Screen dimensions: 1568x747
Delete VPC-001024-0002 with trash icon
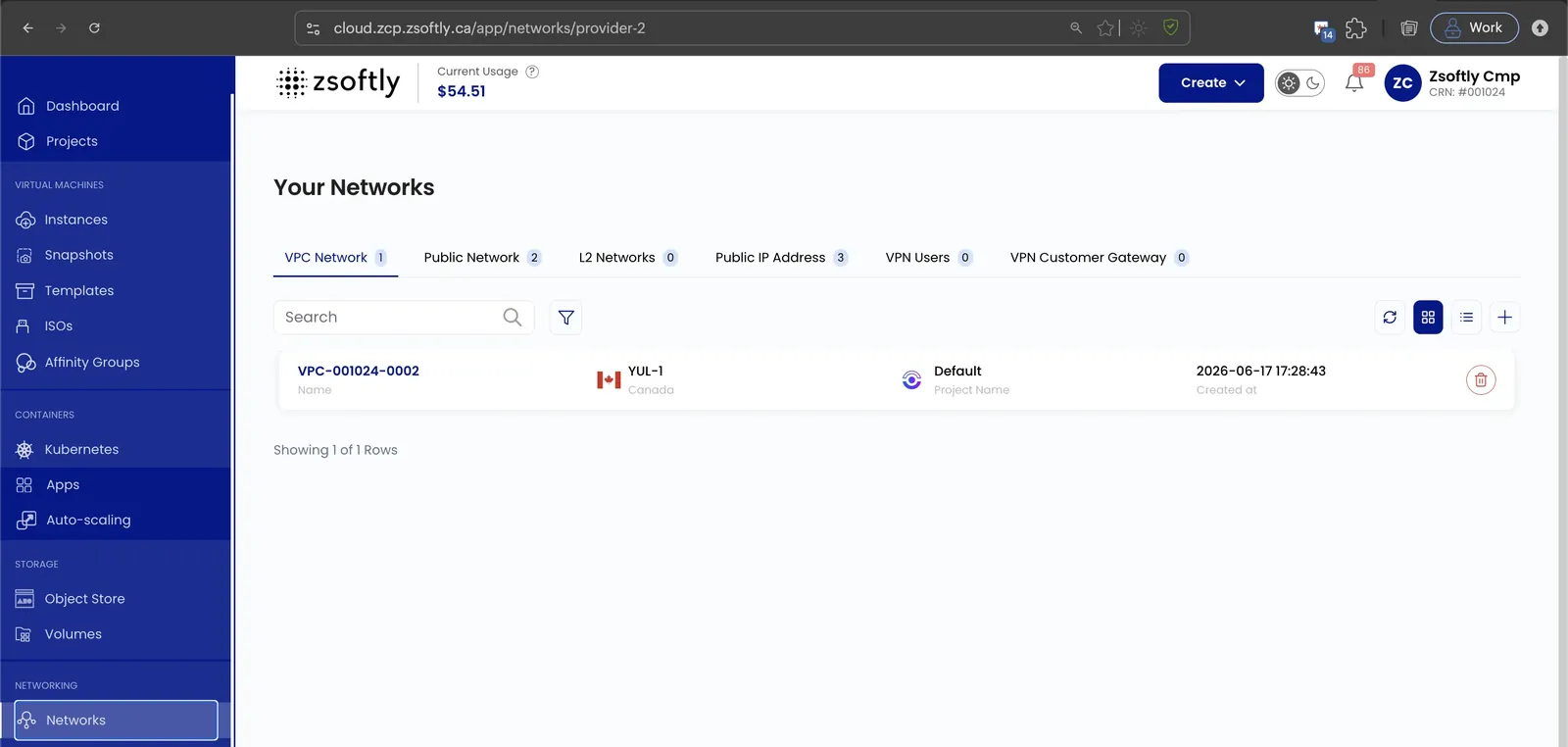1481,380
